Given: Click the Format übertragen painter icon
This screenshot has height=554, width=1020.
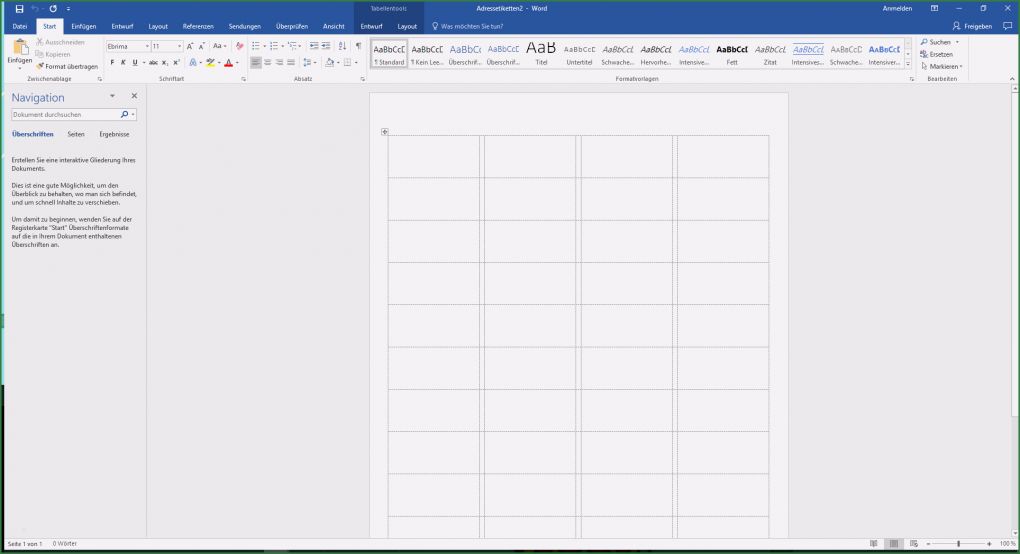Looking at the screenshot, I should 40,66.
